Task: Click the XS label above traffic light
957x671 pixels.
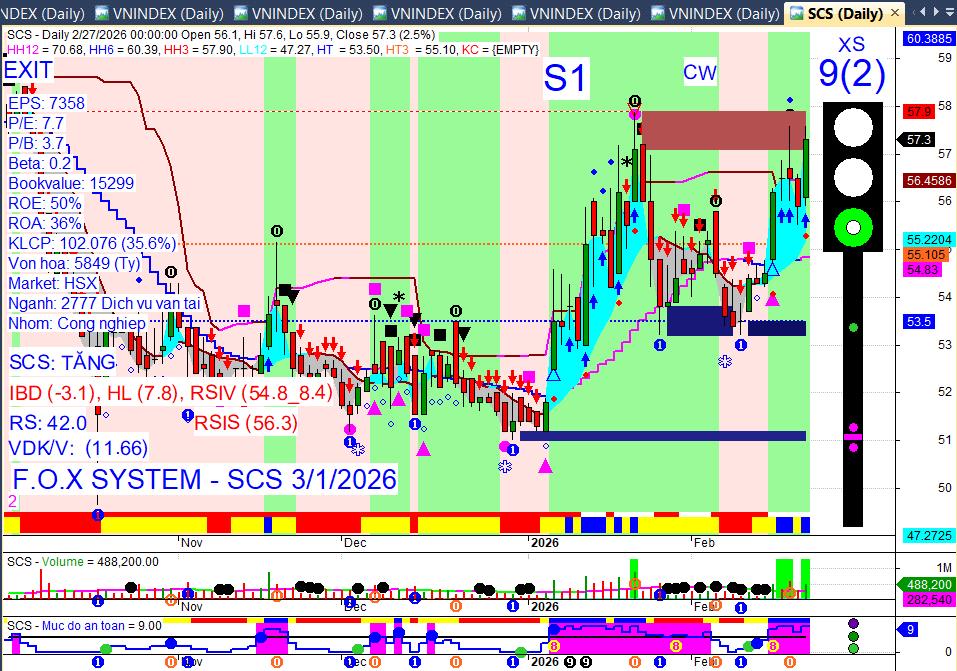Action: 851,44
